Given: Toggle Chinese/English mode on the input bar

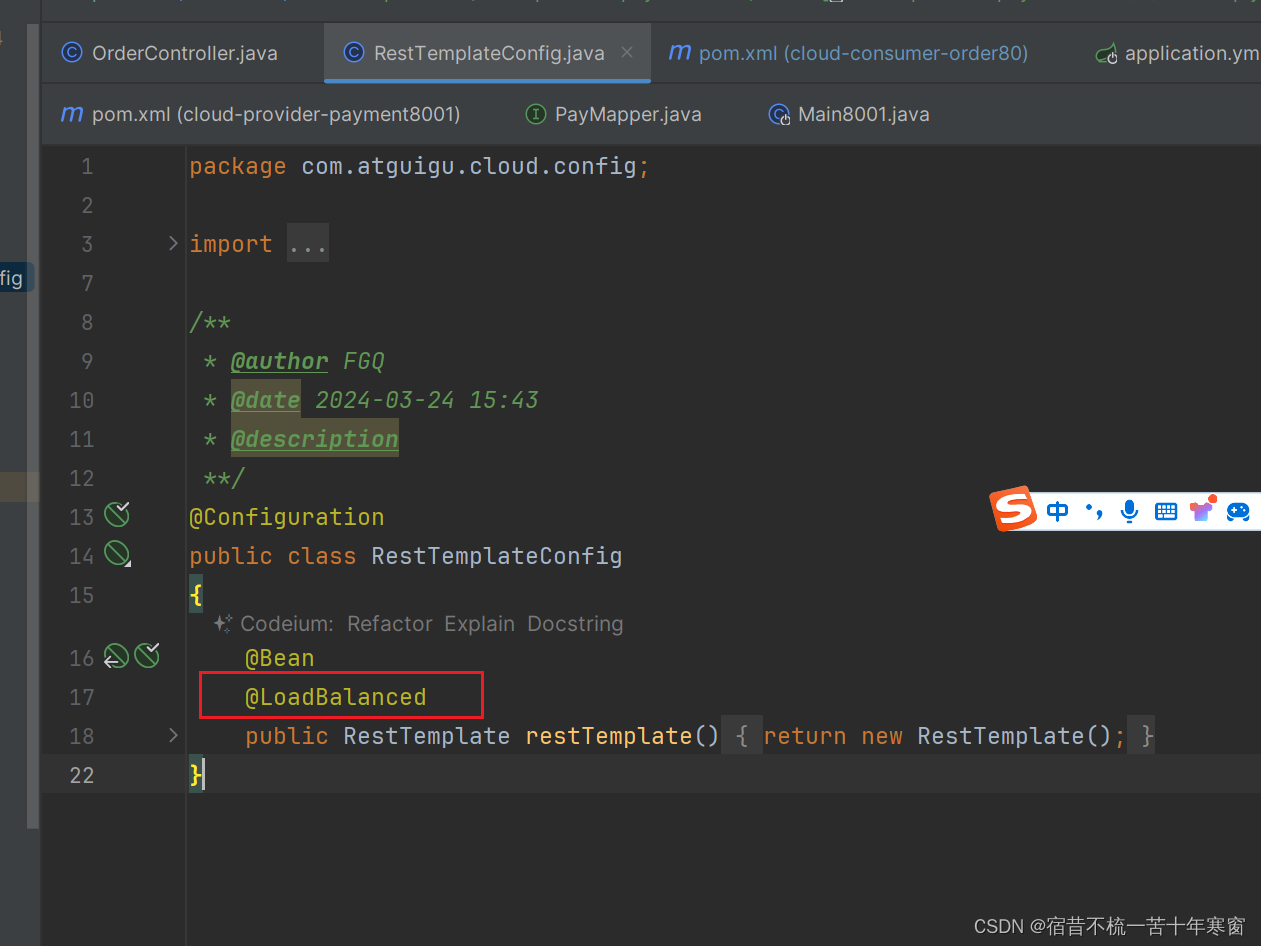Looking at the screenshot, I should click(x=1057, y=510).
